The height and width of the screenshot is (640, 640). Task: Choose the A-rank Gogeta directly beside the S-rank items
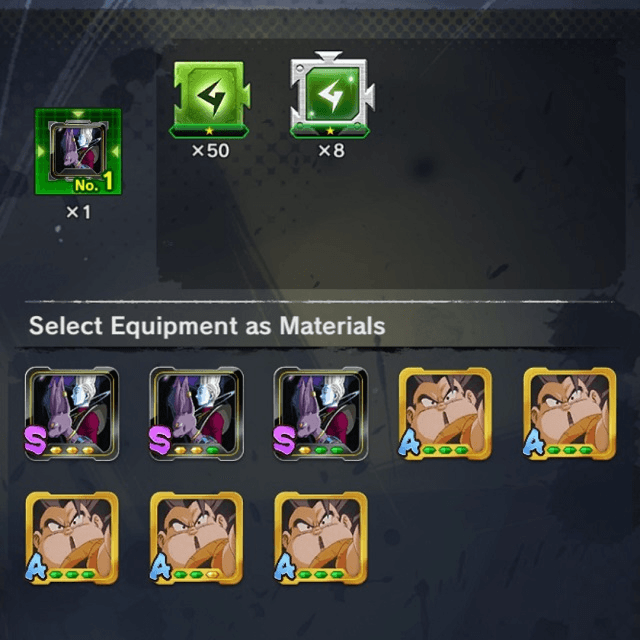[445, 413]
